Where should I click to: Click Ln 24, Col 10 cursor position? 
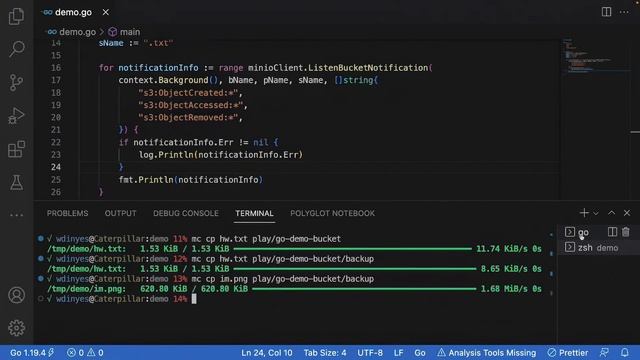[x=267, y=353]
